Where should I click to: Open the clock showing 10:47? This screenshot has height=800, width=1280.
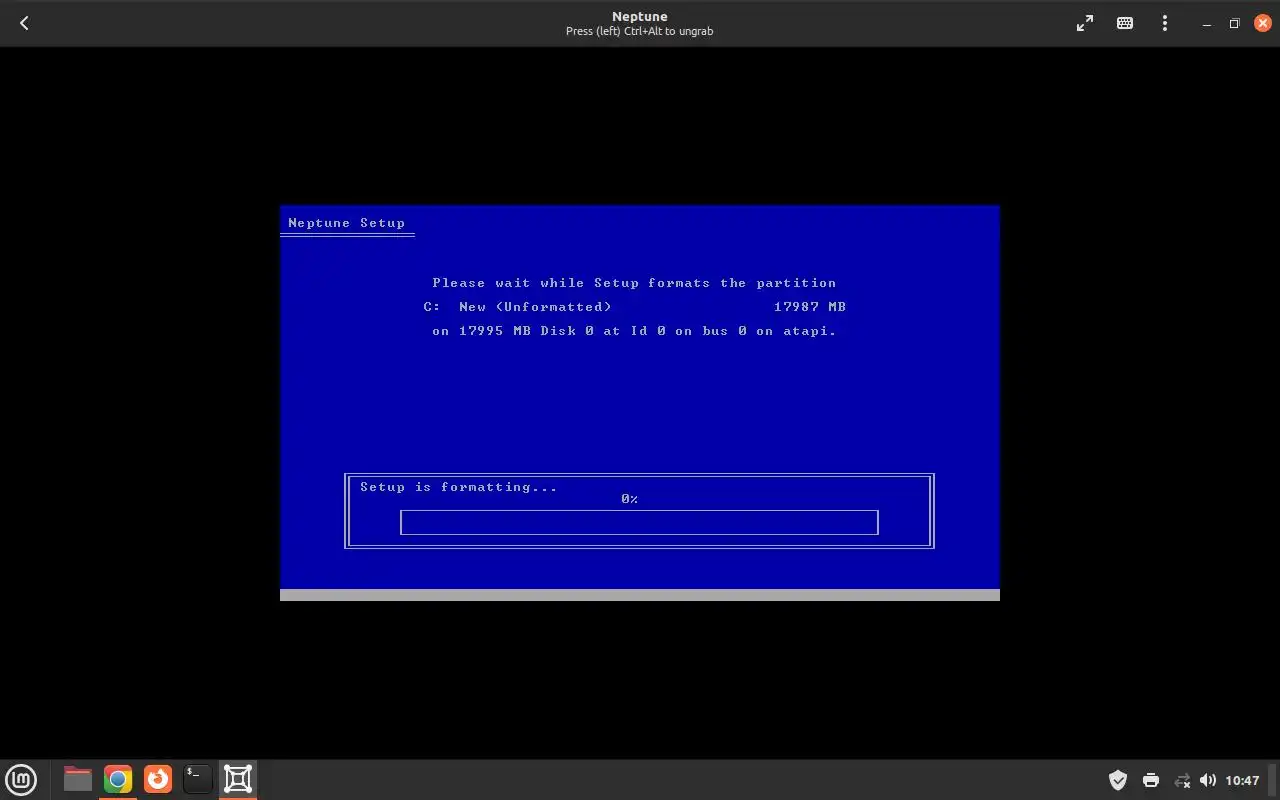[x=1242, y=780]
